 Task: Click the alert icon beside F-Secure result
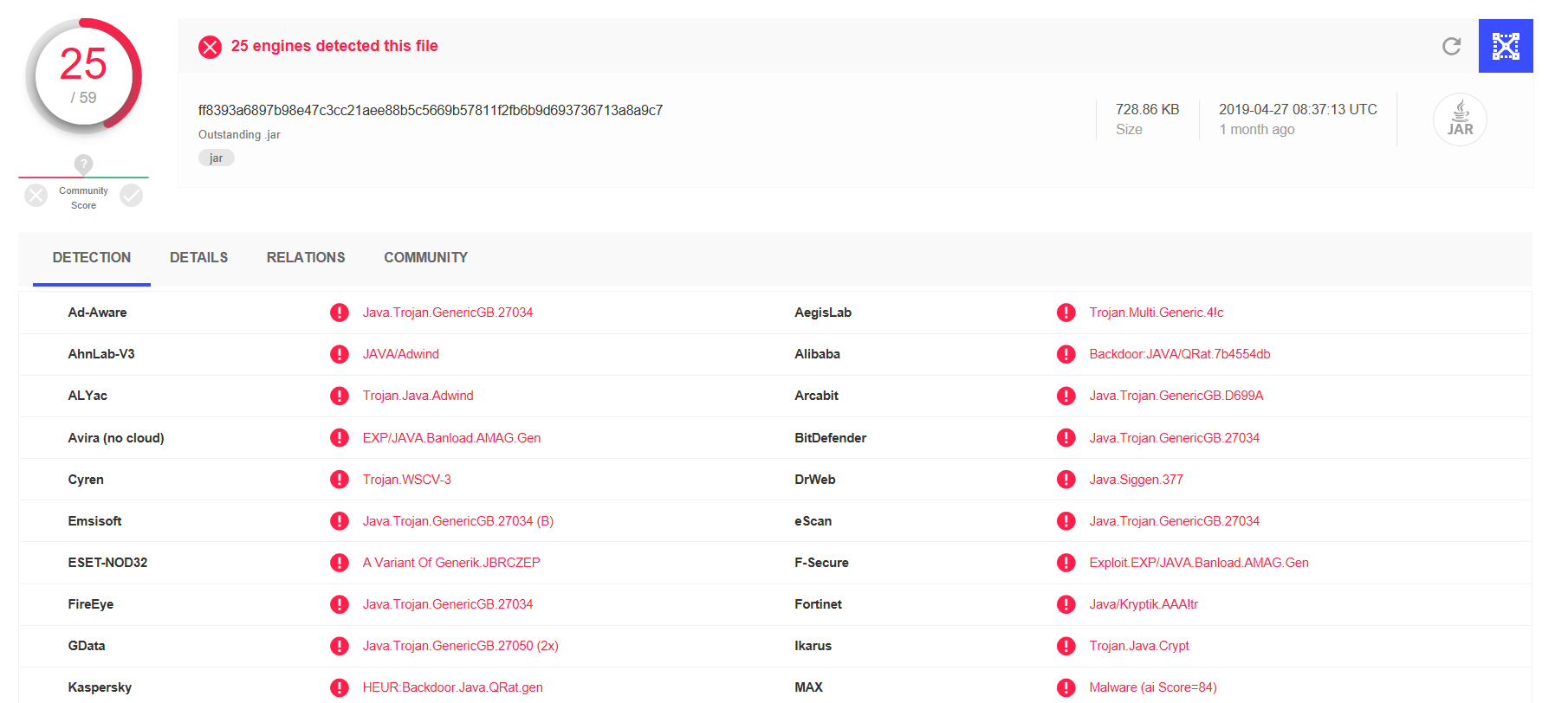coord(1066,563)
